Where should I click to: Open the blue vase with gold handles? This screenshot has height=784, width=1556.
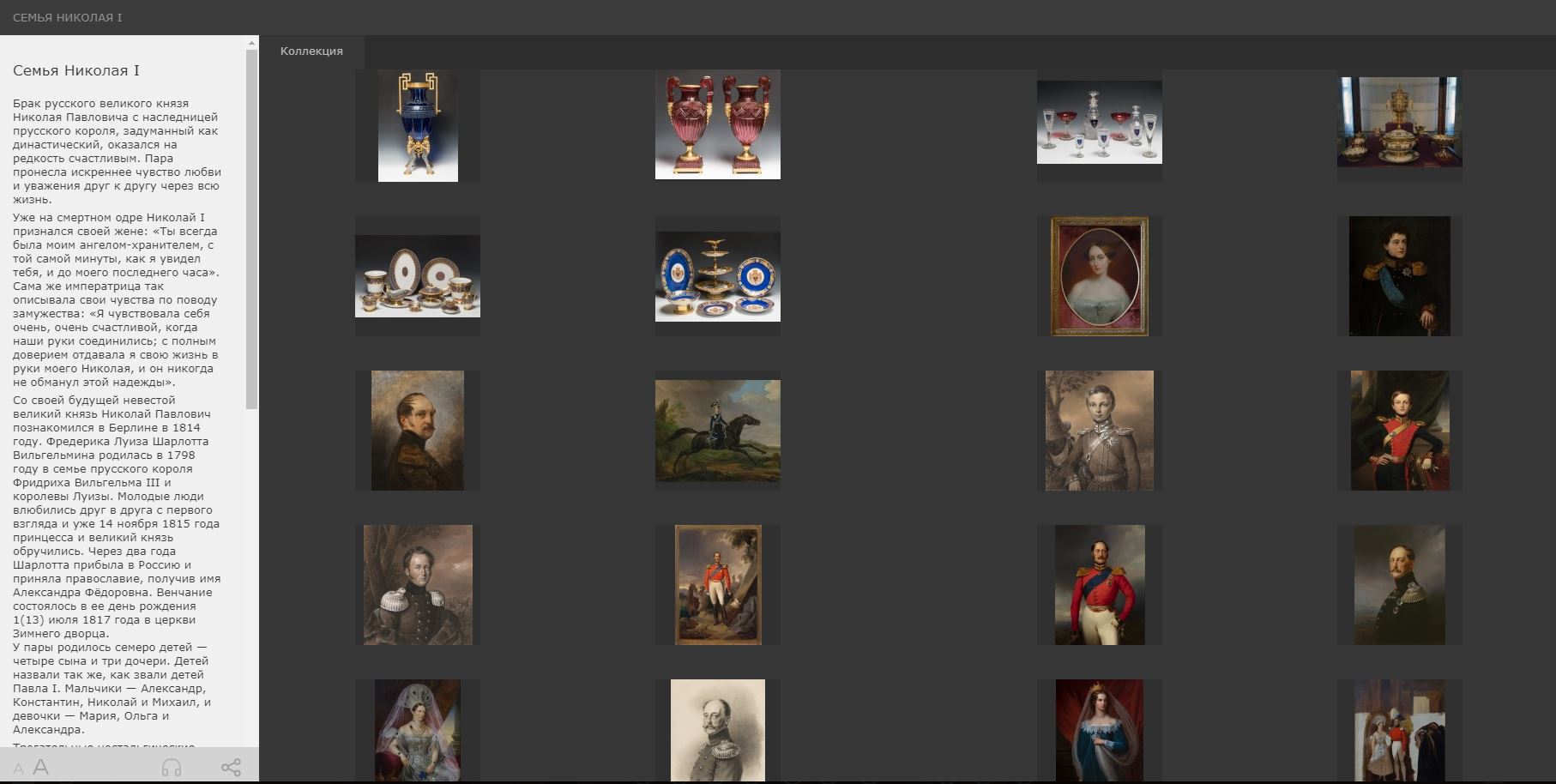418,126
